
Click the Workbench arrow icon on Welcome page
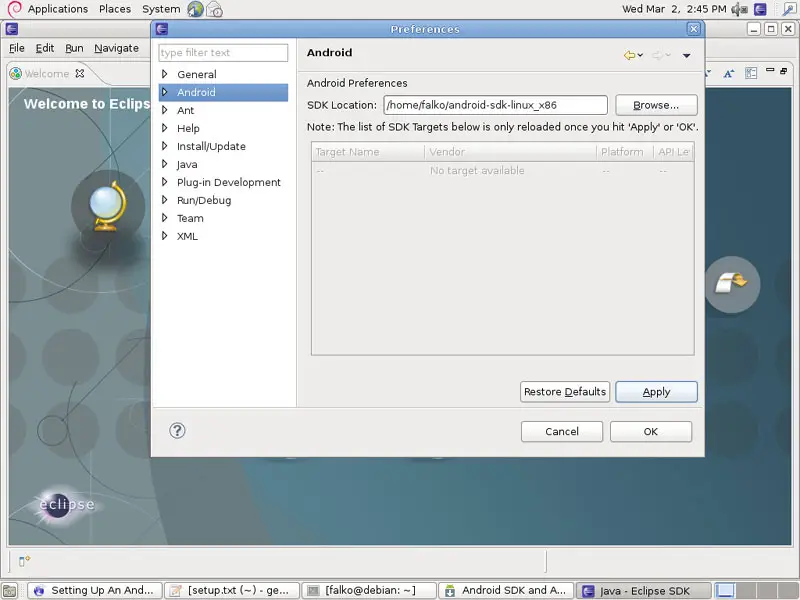(732, 284)
